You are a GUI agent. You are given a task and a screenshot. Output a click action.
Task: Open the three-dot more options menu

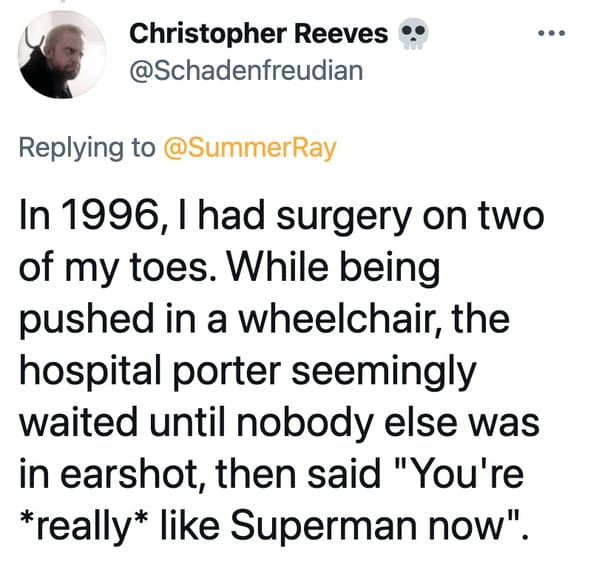[x=551, y=34]
